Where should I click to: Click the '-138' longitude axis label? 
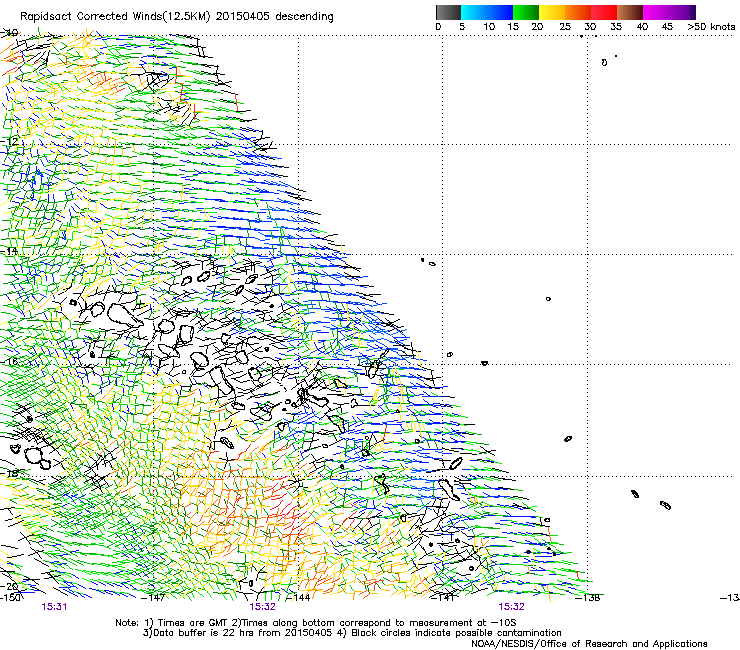click(x=588, y=598)
